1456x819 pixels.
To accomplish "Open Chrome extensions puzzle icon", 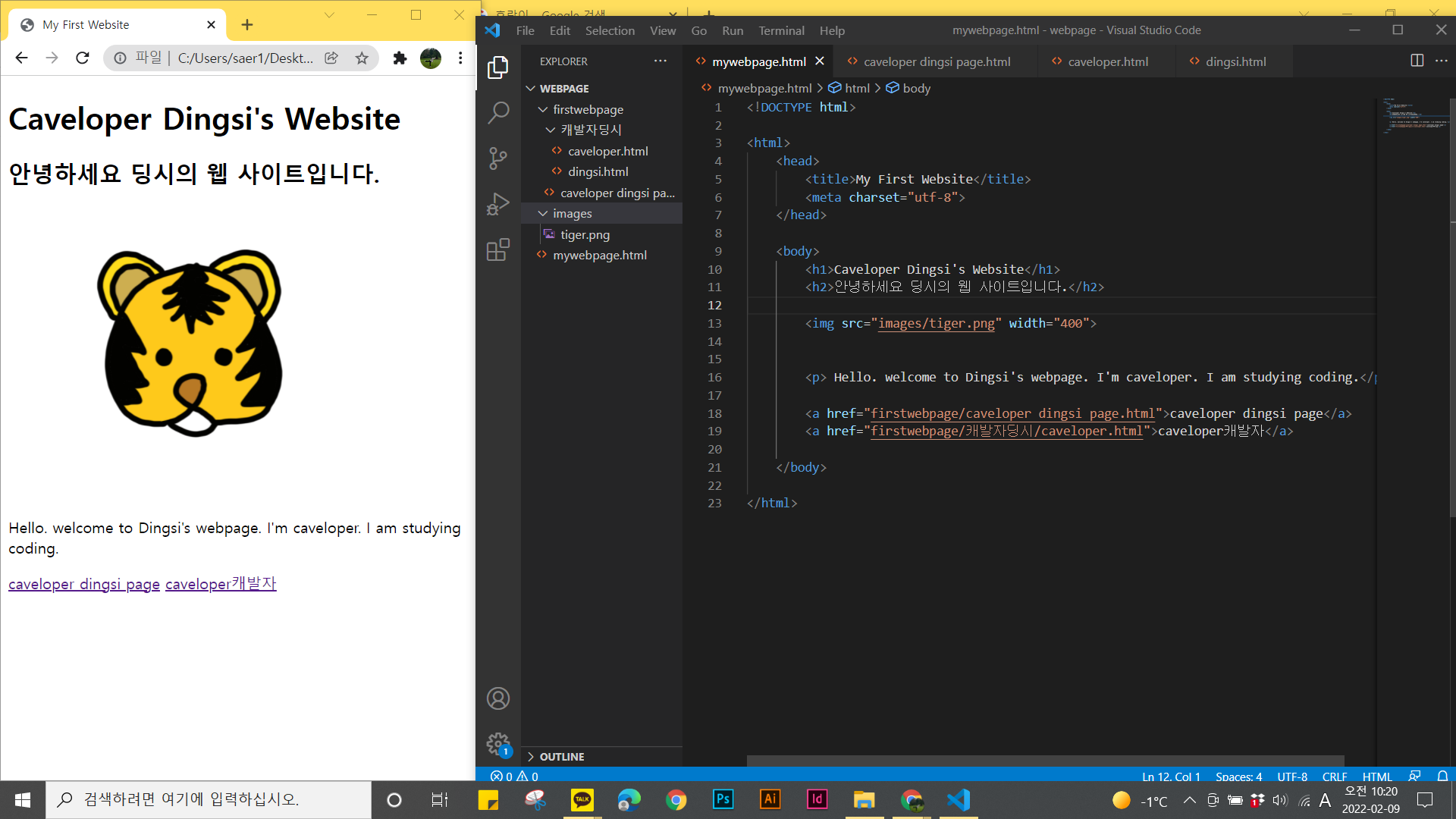I will click(x=400, y=58).
